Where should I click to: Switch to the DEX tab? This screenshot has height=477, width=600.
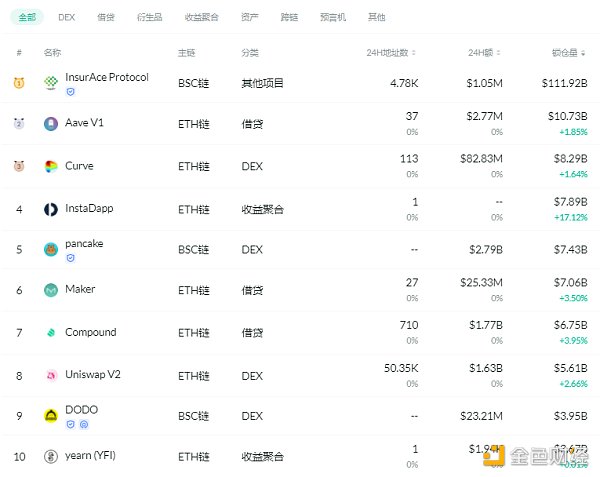[x=66, y=17]
